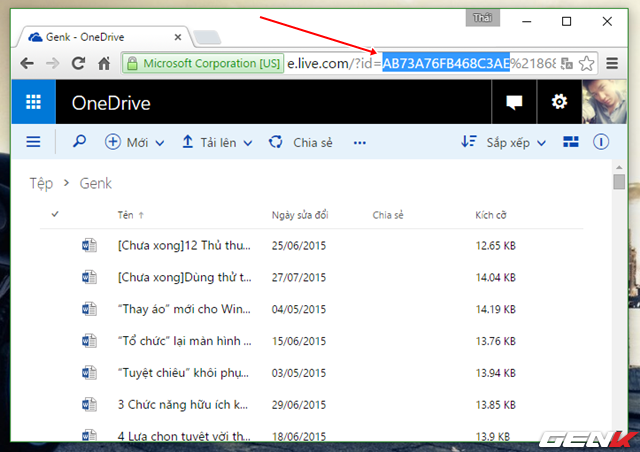Screen dimensions: 640x452
Task: Go to the Chrome home page
Action: click(104, 63)
